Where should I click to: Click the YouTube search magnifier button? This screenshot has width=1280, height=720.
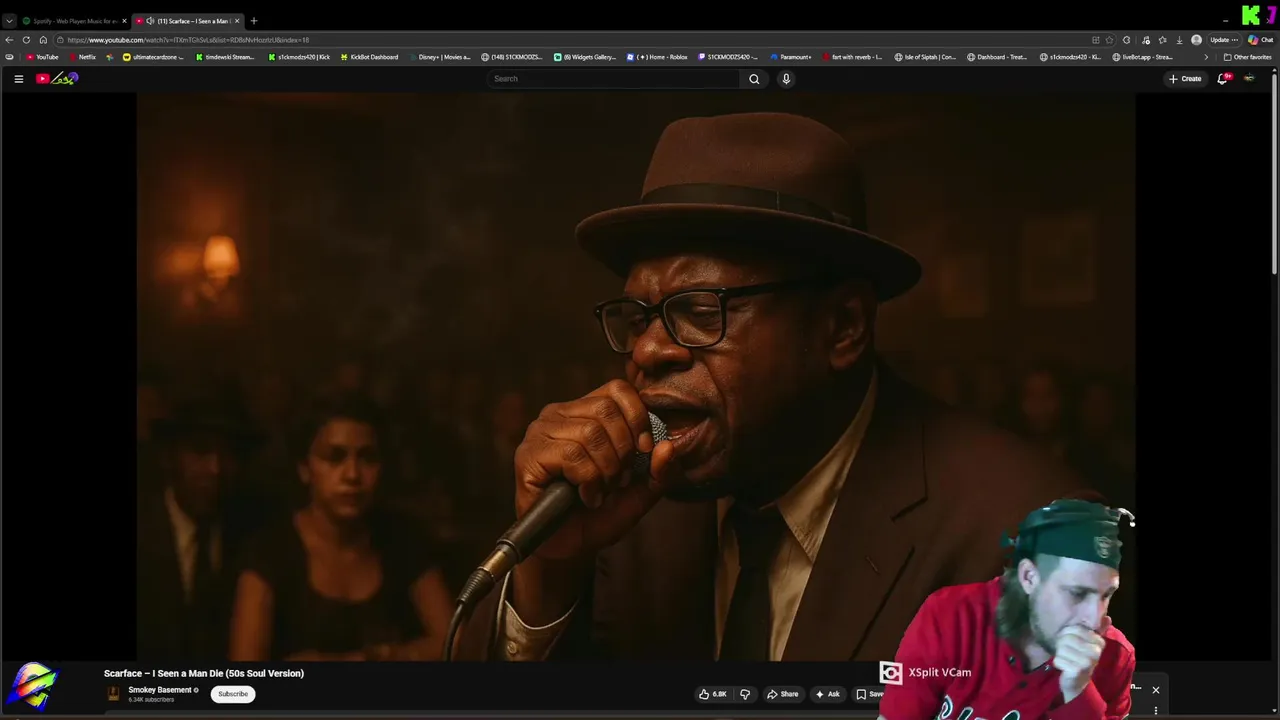tap(754, 79)
